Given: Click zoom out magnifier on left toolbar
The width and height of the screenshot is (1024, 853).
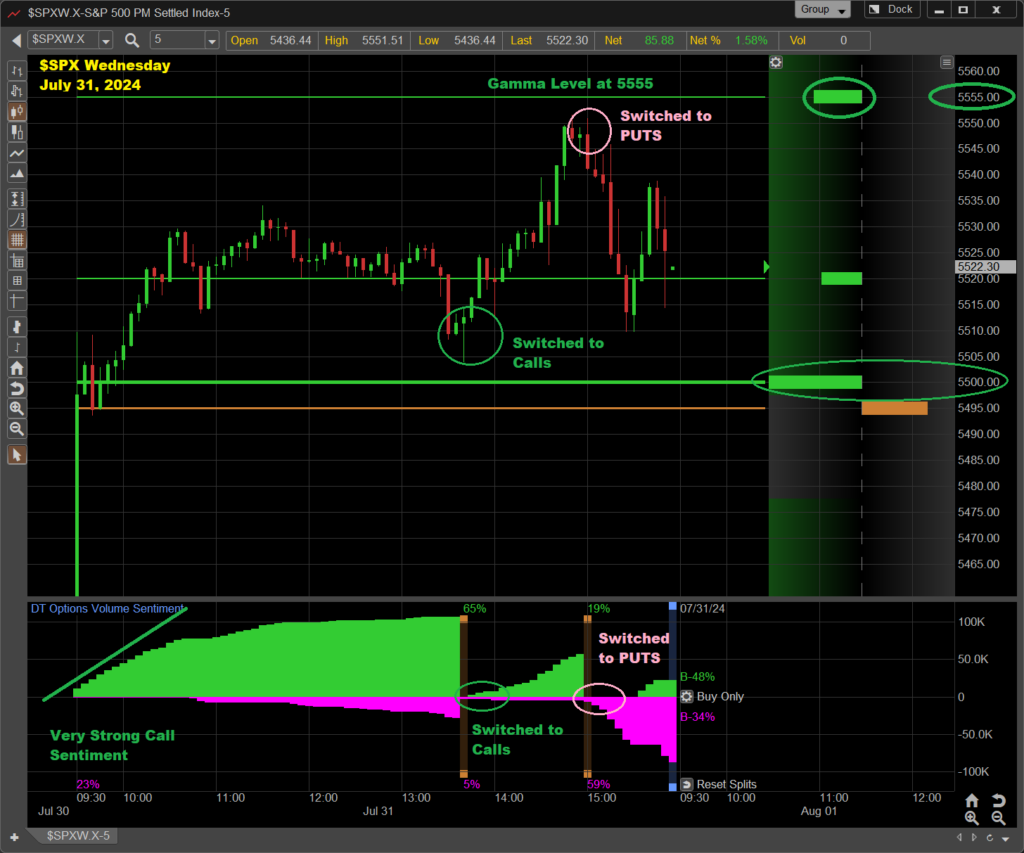Looking at the screenshot, I should (x=17, y=428).
